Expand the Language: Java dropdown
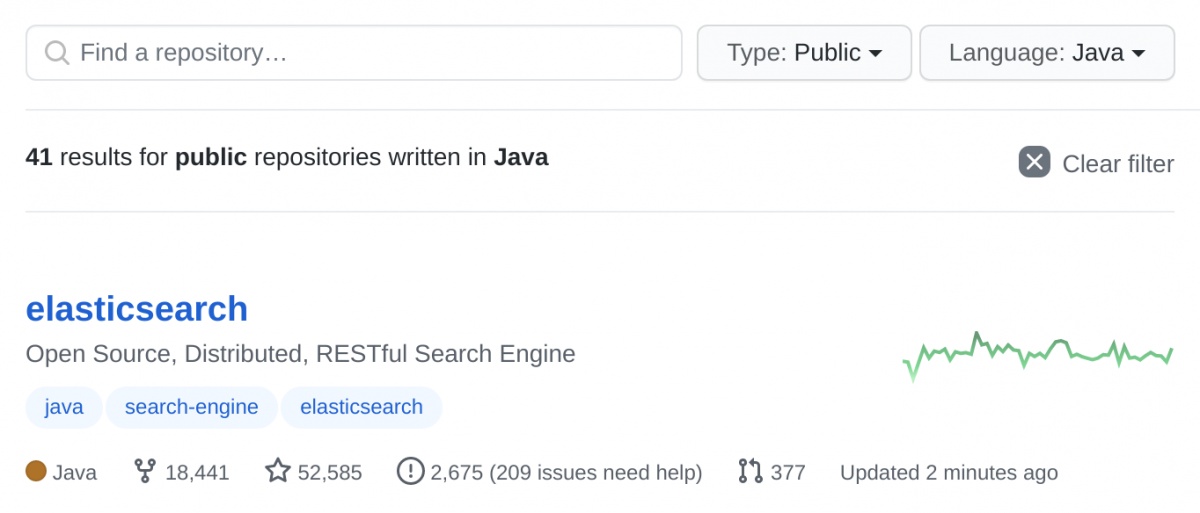 [x=1046, y=53]
